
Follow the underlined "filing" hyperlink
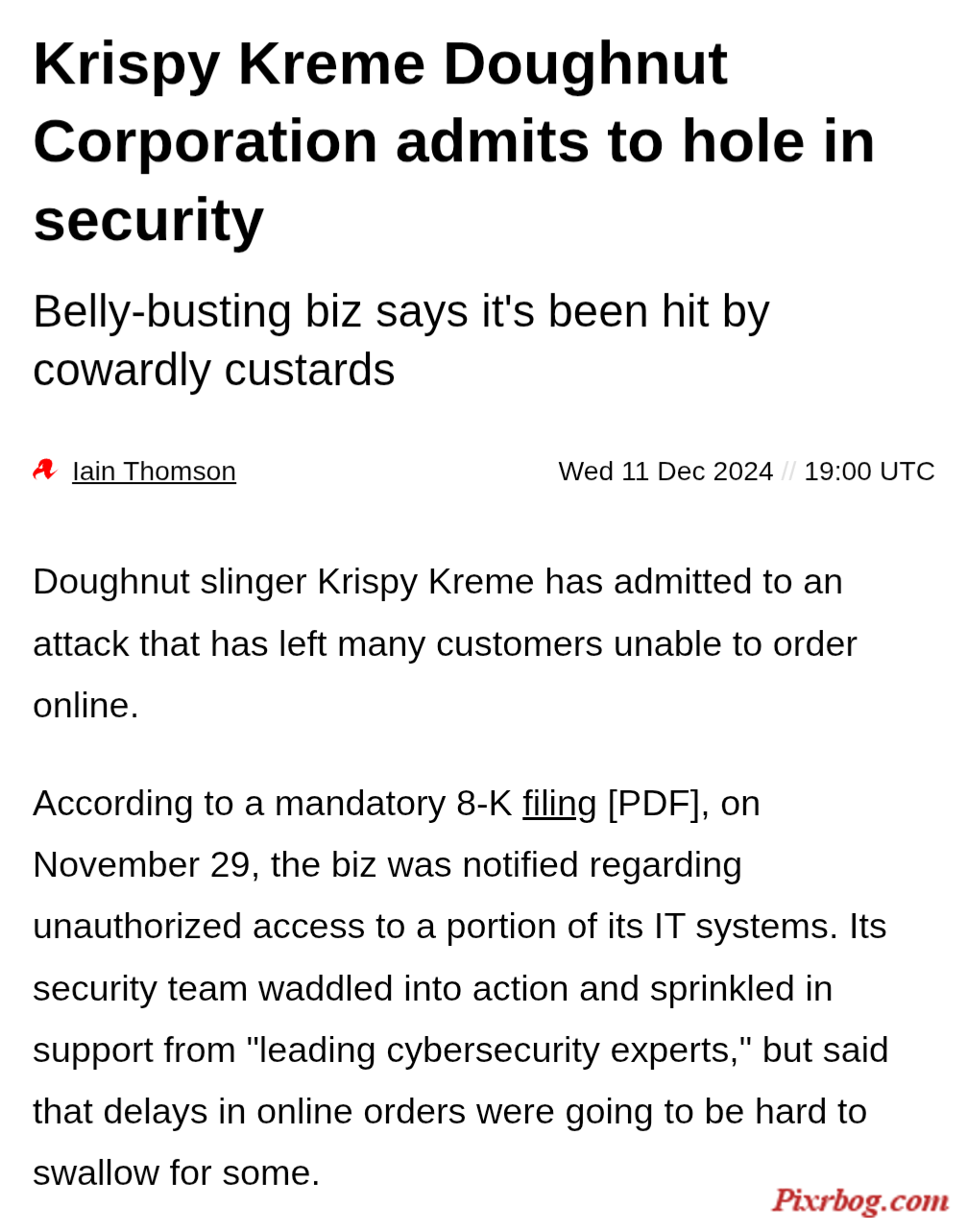[x=560, y=804]
